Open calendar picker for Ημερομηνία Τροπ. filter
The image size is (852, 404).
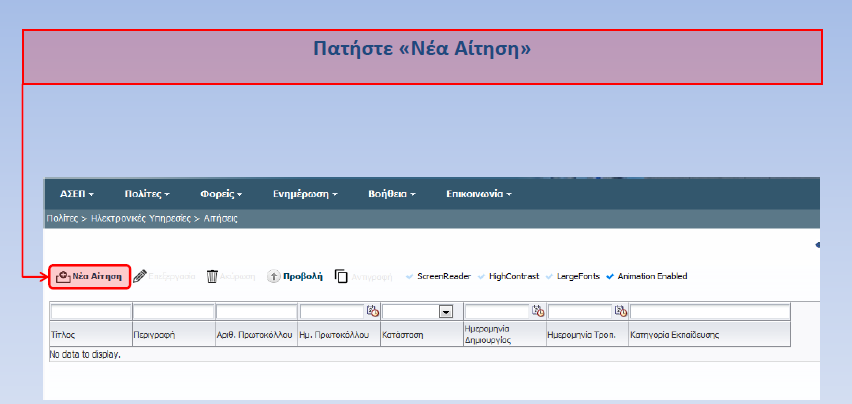click(x=620, y=311)
